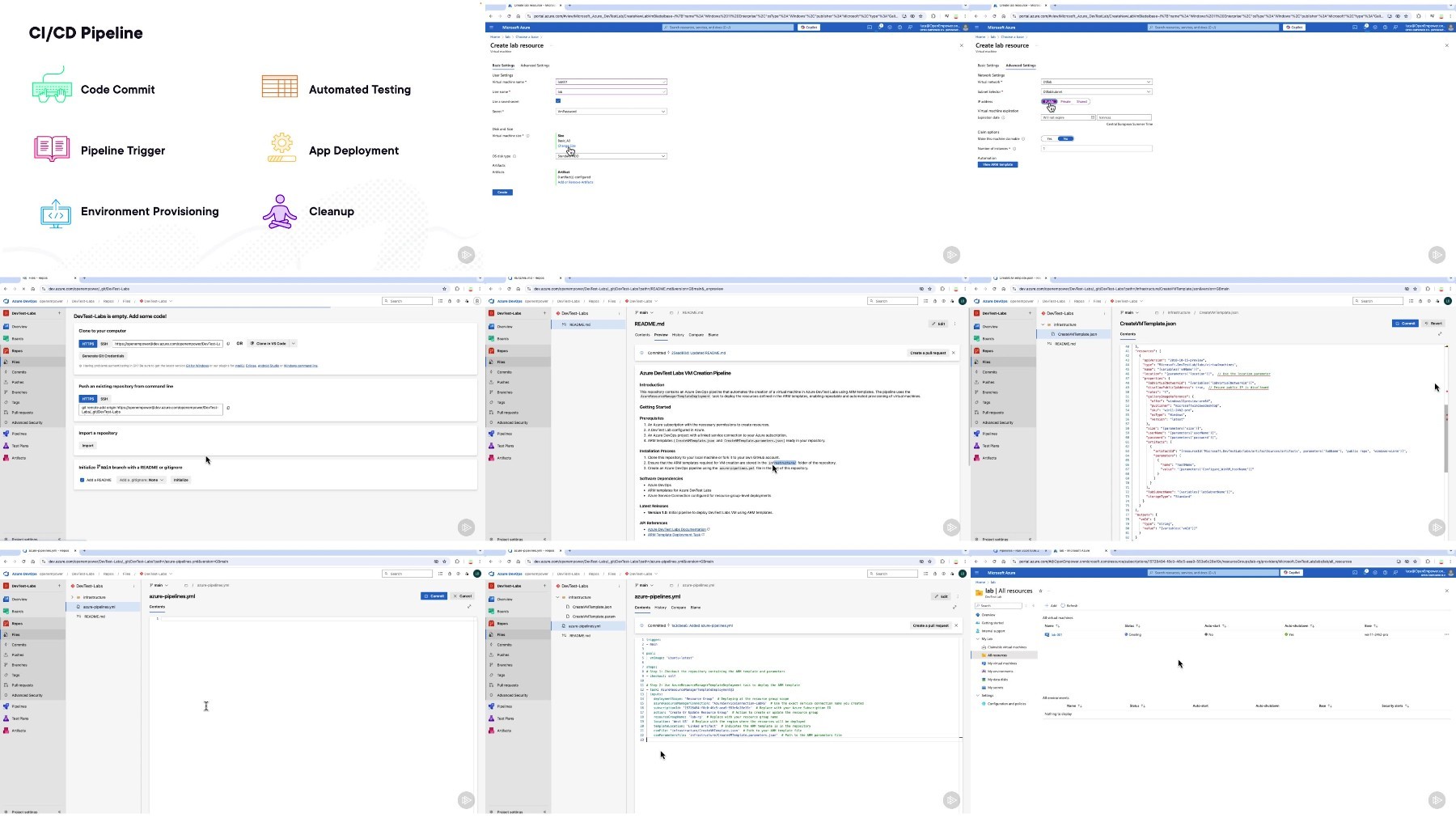Image resolution: width=1456 pixels, height=818 pixels.
Task: Collapse My Lab section in lab All resources
Action: (x=977, y=639)
